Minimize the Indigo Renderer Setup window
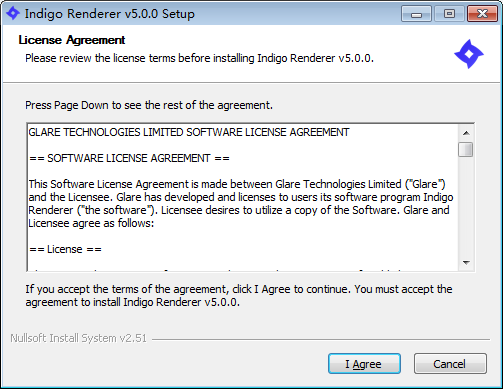Viewport: 503px width, 389px height. tap(416, 14)
